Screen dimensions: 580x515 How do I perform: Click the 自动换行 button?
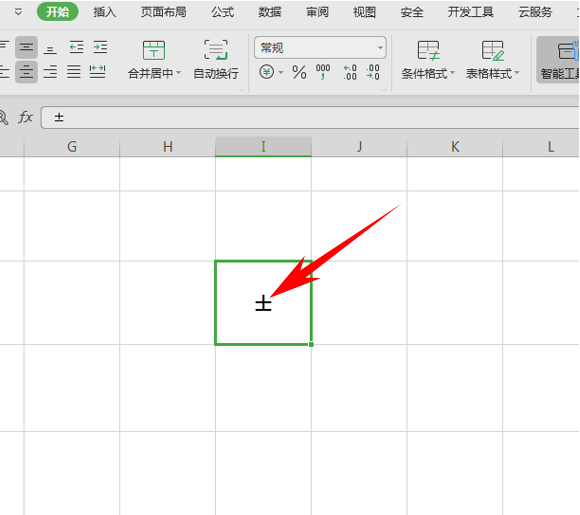[216, 60]
